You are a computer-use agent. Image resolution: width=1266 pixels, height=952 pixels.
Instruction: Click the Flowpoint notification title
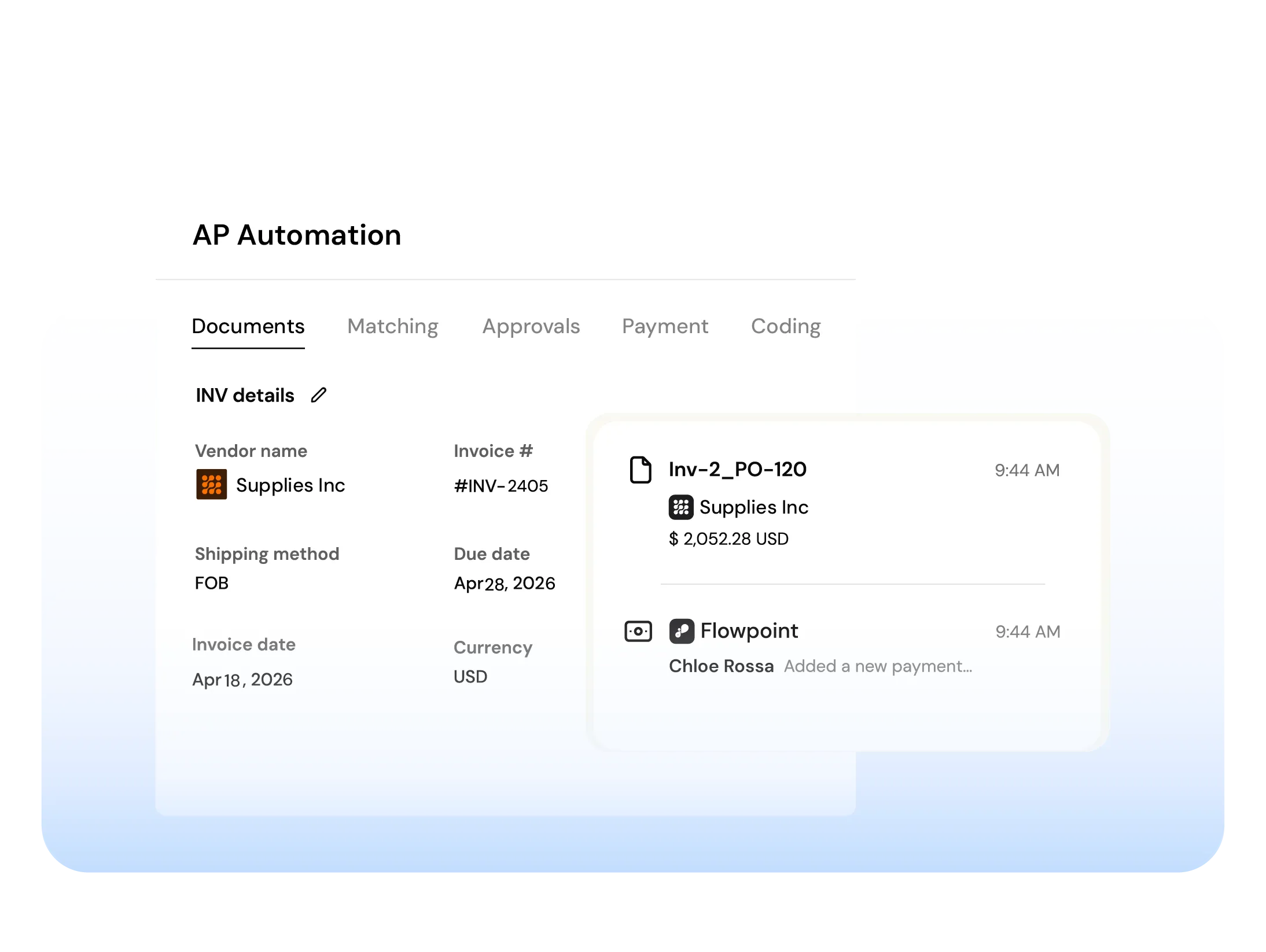(749, 630)
